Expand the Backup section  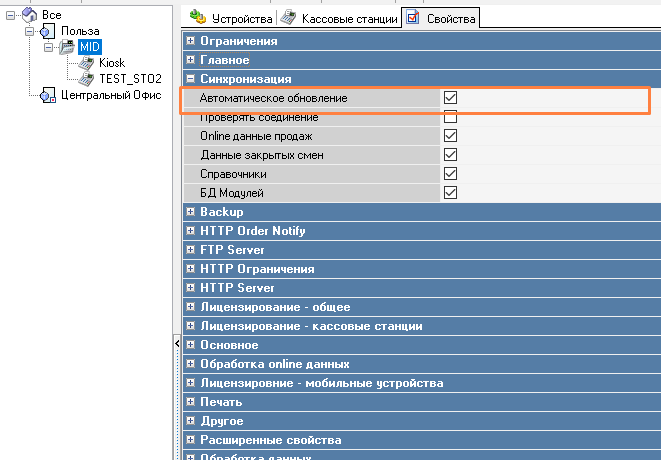coord(191,212)
